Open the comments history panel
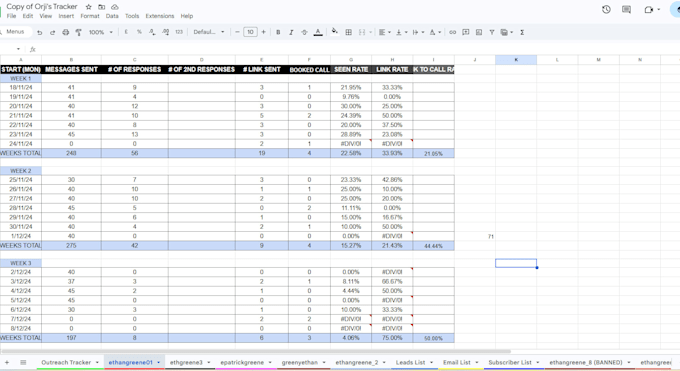Screen dimensions: 680x371 click(x=626, y=9)
